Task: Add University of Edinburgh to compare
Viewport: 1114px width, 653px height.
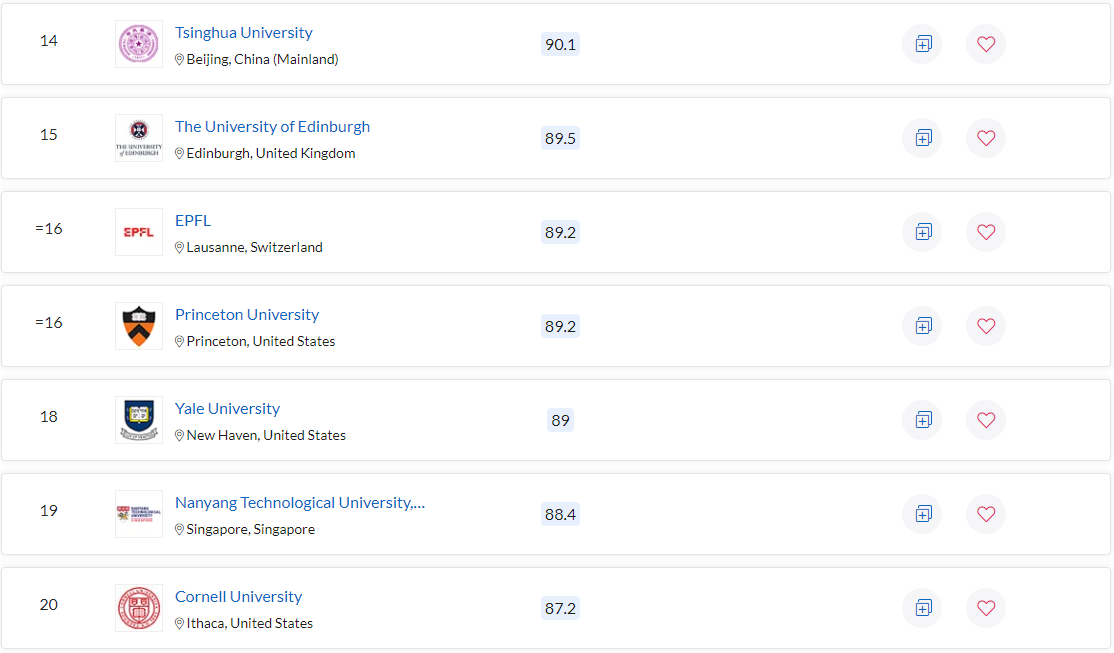Action: click(x=922, y=138)
